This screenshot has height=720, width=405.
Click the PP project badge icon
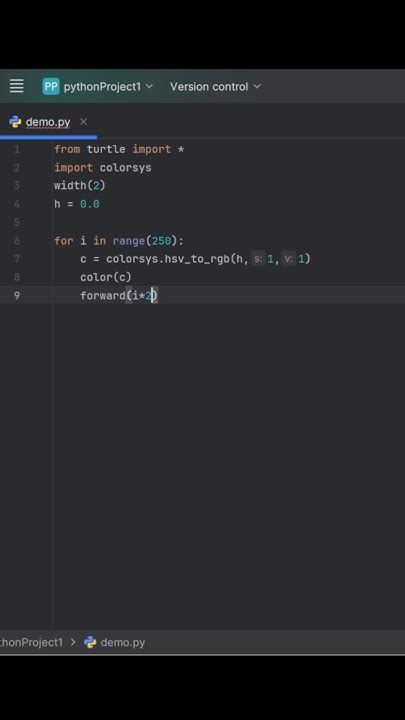click(51, 86)
